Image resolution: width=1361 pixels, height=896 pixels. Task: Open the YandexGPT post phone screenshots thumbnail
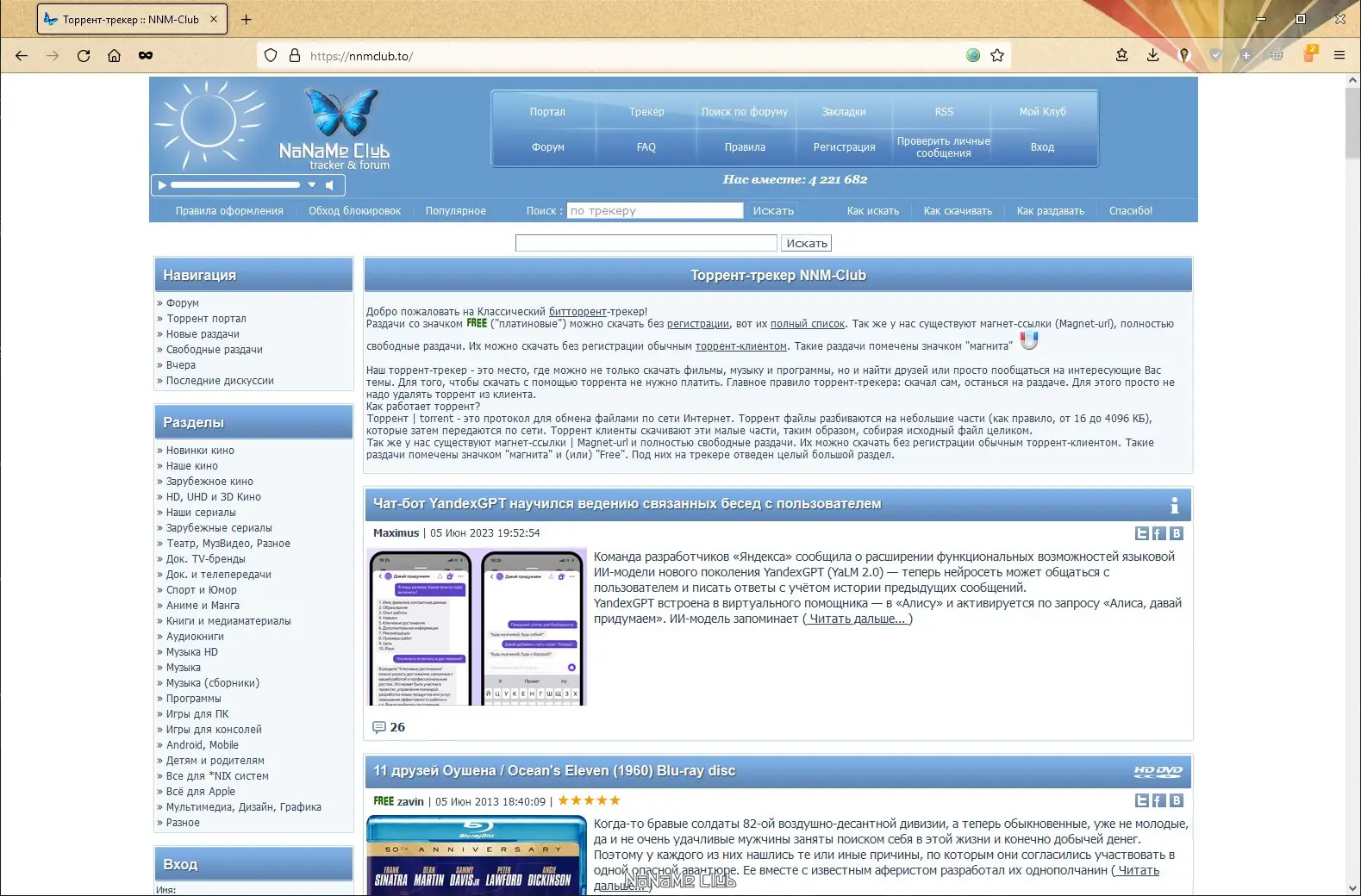tap(477, 627)
